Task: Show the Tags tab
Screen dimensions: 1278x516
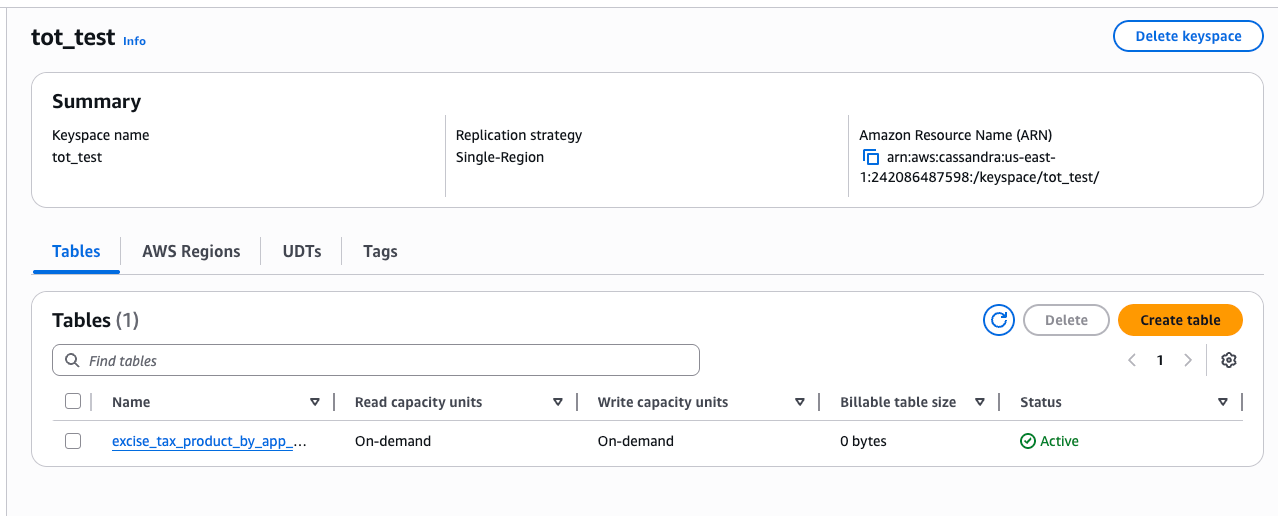Action: 380,251
